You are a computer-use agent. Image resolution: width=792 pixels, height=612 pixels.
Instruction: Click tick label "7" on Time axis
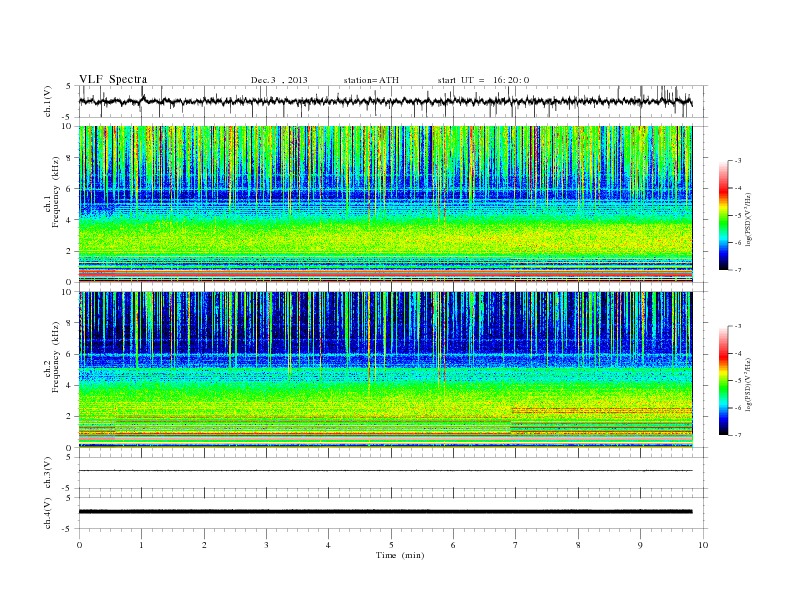coord(516,545)
